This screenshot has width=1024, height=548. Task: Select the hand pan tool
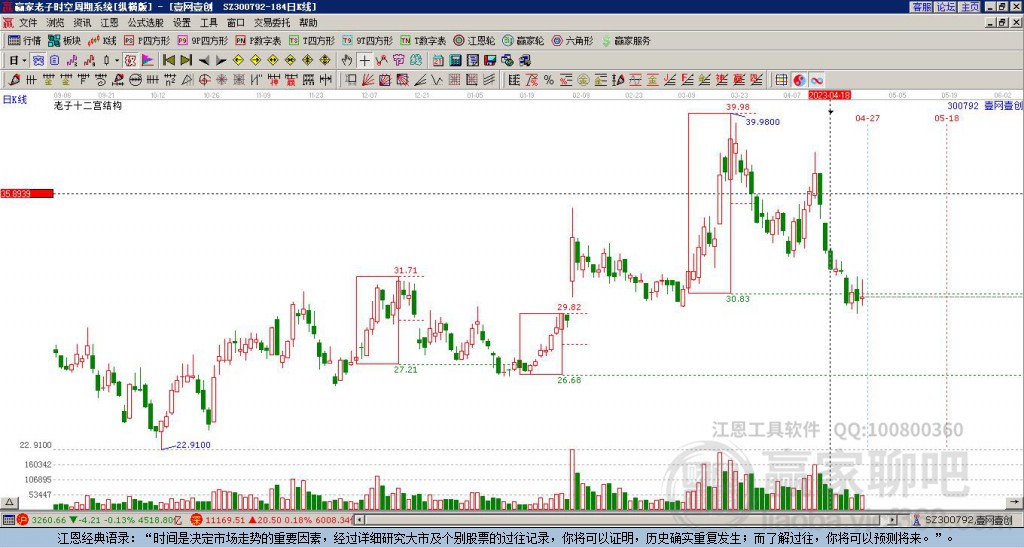click(x=347, y=61)
